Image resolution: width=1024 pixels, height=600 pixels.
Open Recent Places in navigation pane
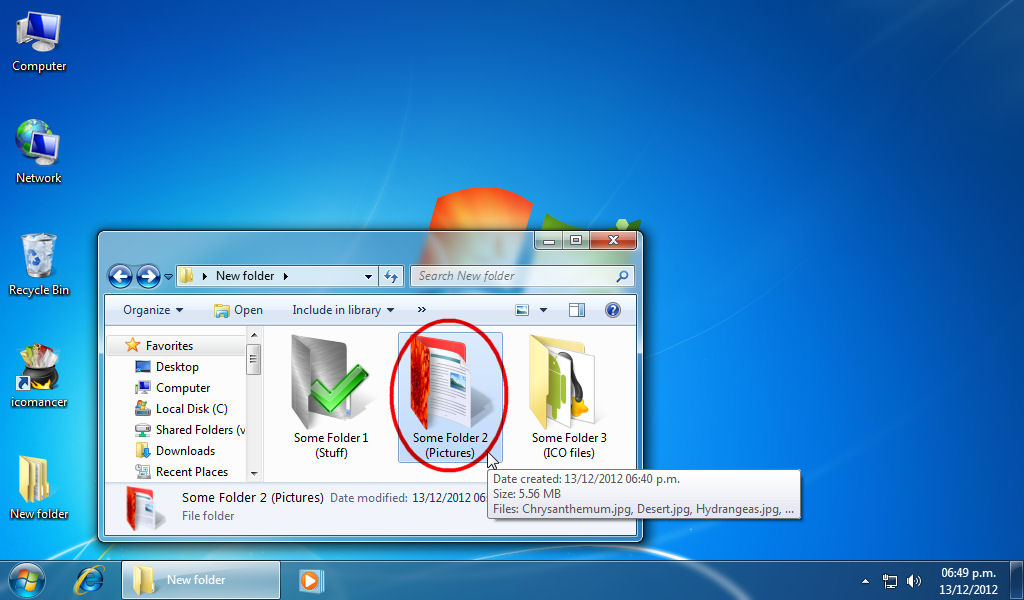click(x=191, y=471)
